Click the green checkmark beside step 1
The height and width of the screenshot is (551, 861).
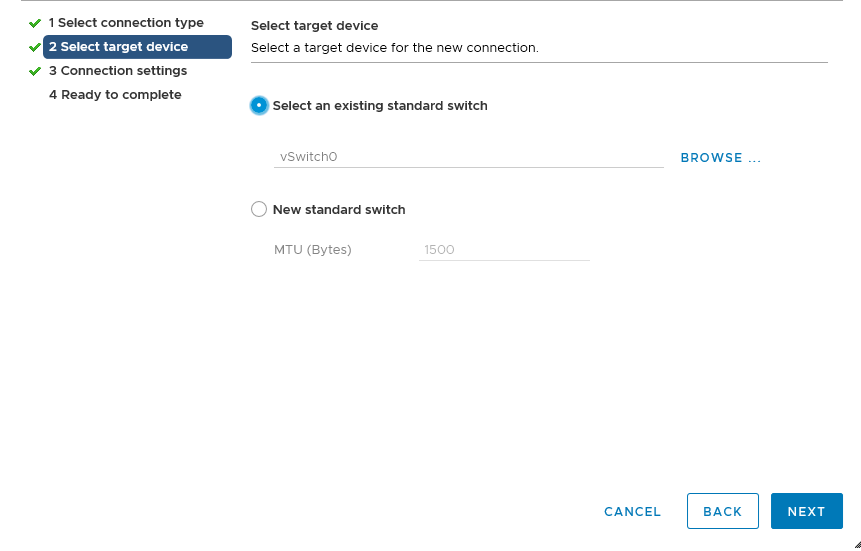(x=35, y=23)
